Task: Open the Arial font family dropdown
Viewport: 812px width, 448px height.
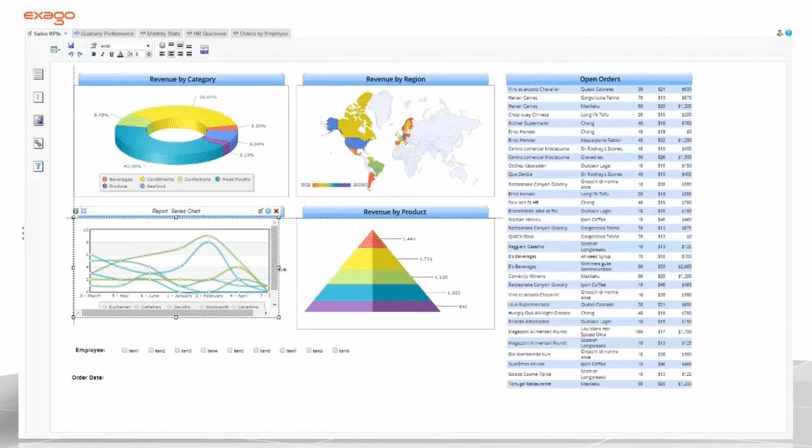Action: (148, 46)
